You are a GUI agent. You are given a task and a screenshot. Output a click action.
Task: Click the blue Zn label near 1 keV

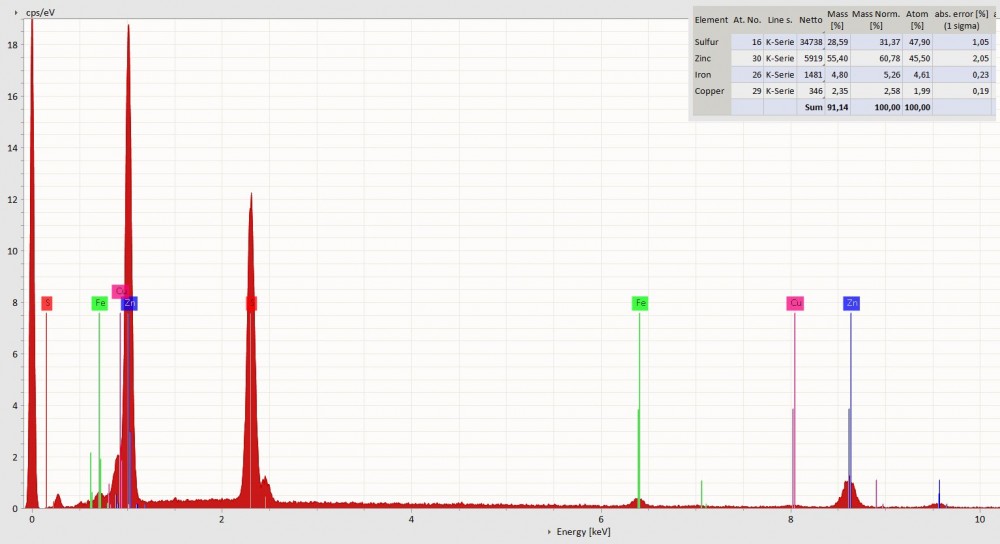click(x=130, y=303)
